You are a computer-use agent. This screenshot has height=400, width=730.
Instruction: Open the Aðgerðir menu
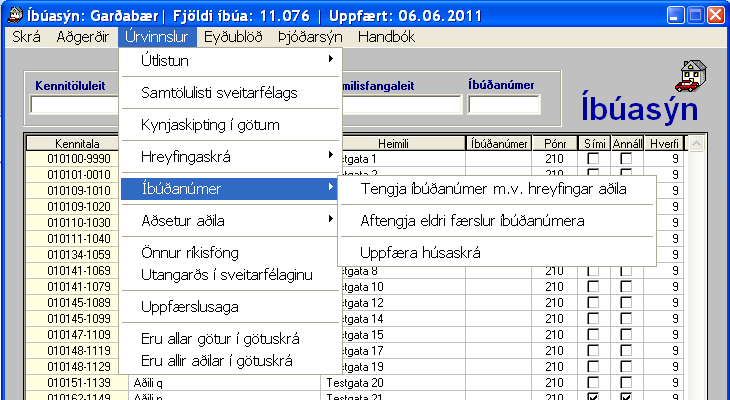[82, 37]
